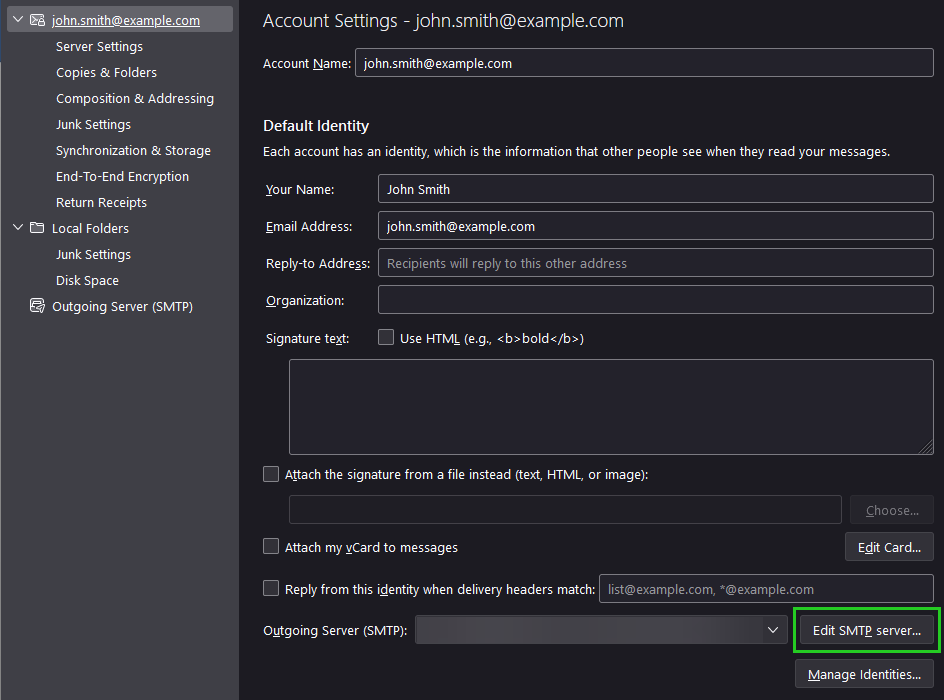Image resolution: width=944 pixels, height=700 pixels.
Task: Open Manage Identities dialog
Action: pyautogui.click(x=864, y=674)
